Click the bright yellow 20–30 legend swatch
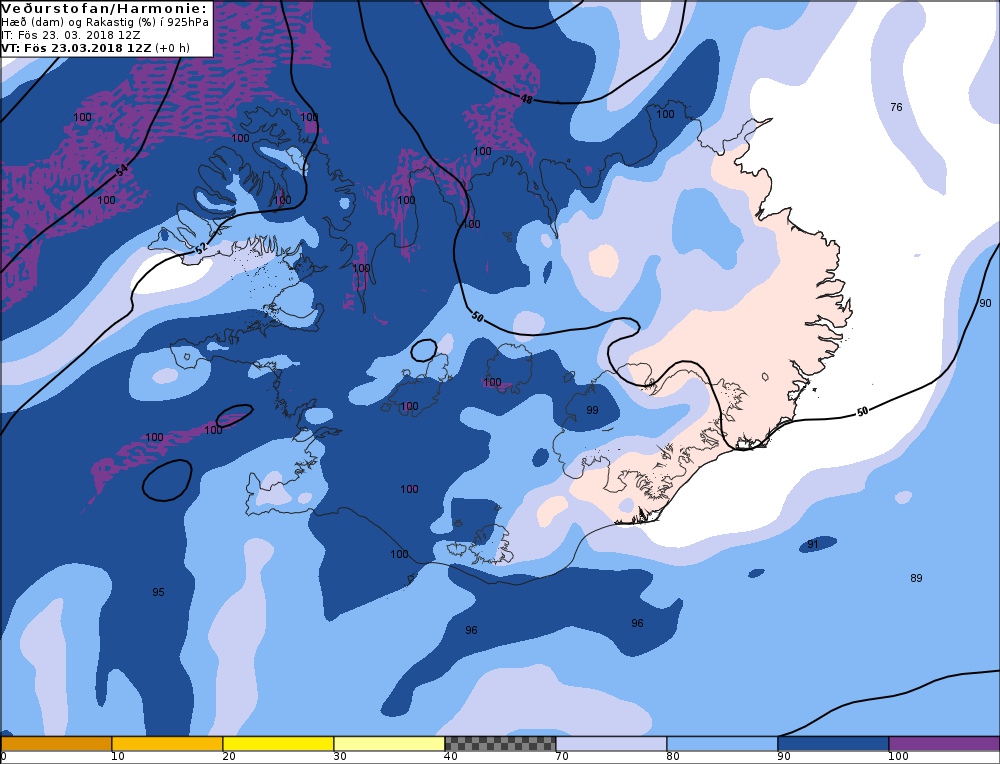The width and height of the screenshot is (1000, 764). click(278, 744)
